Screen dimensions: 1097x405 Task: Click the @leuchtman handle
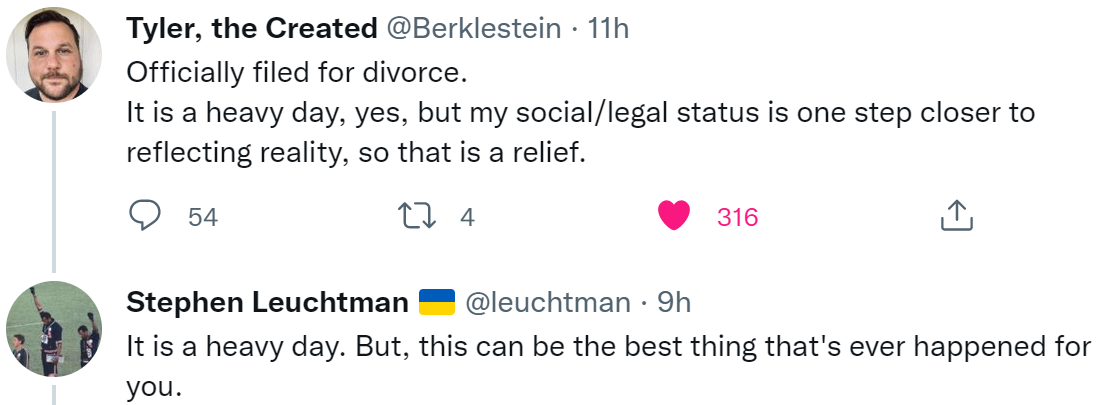[x=548, y=303]
